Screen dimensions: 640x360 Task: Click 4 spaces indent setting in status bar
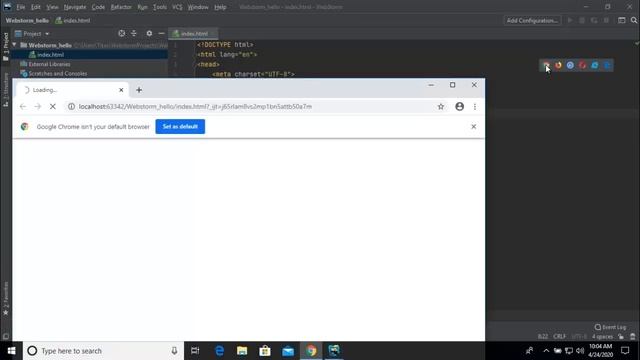(x=602, y=336)
